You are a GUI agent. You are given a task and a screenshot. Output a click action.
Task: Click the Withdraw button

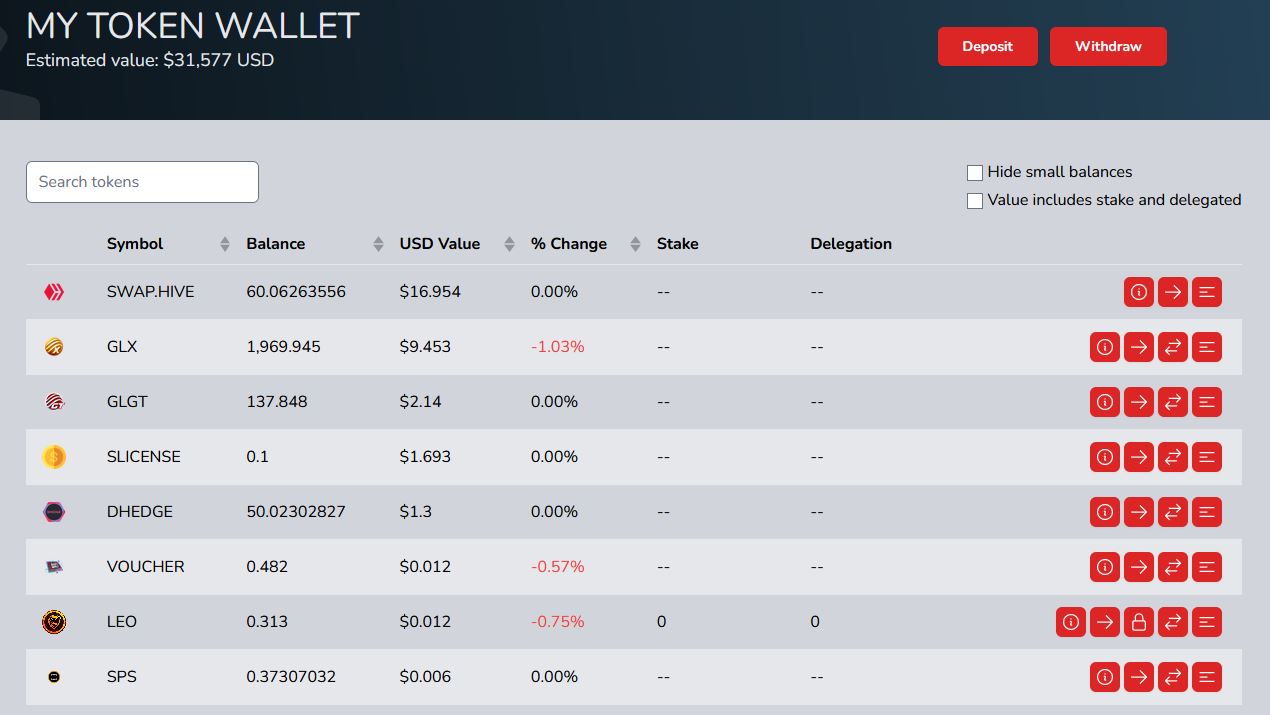pyautogui.click(x=1108, y=46)
